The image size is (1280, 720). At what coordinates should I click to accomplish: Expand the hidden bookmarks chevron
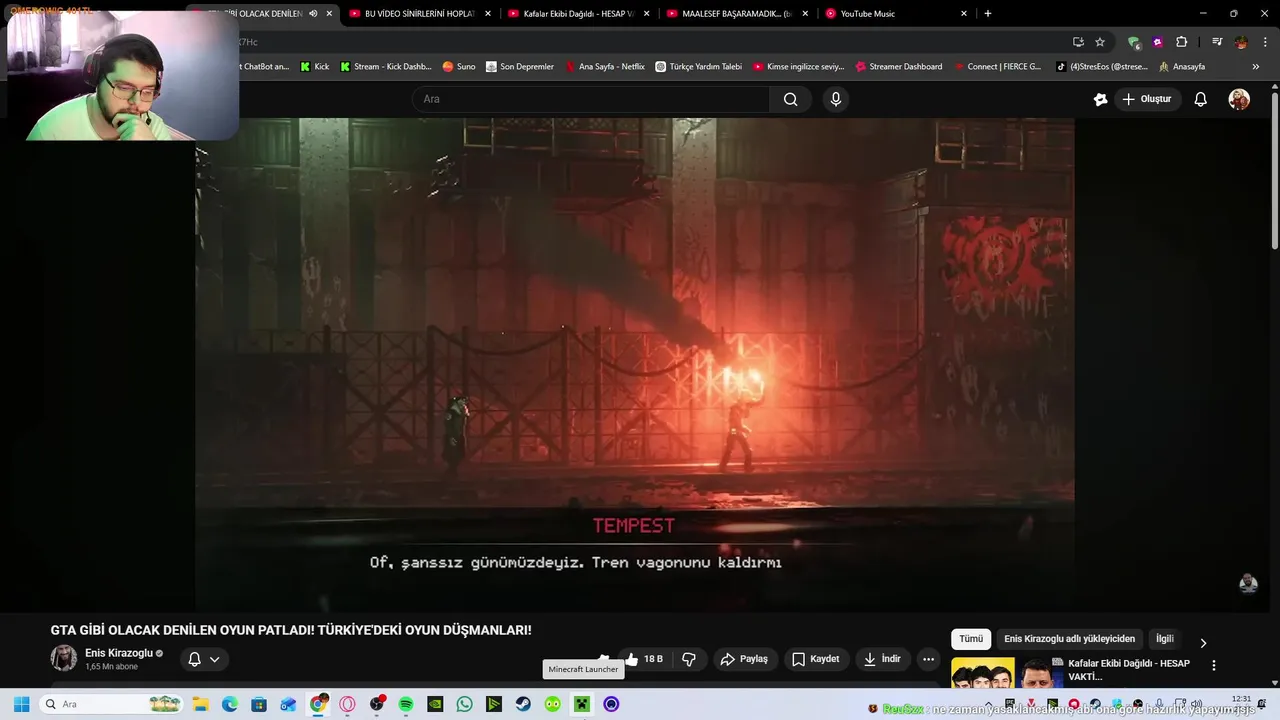(1255, 67)
